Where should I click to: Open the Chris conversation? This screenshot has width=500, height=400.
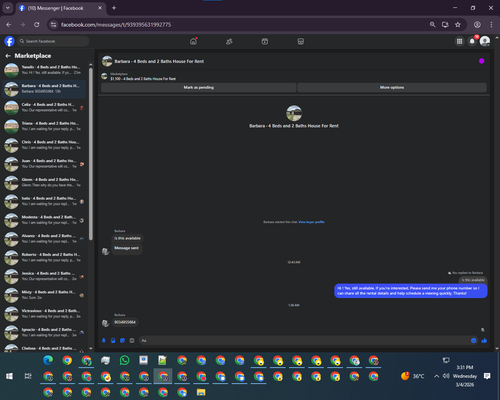click(45, 145)
